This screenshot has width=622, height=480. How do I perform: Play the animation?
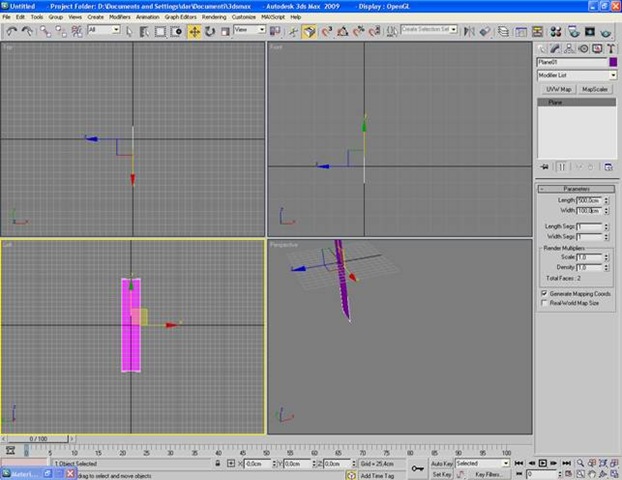[542, 463]
